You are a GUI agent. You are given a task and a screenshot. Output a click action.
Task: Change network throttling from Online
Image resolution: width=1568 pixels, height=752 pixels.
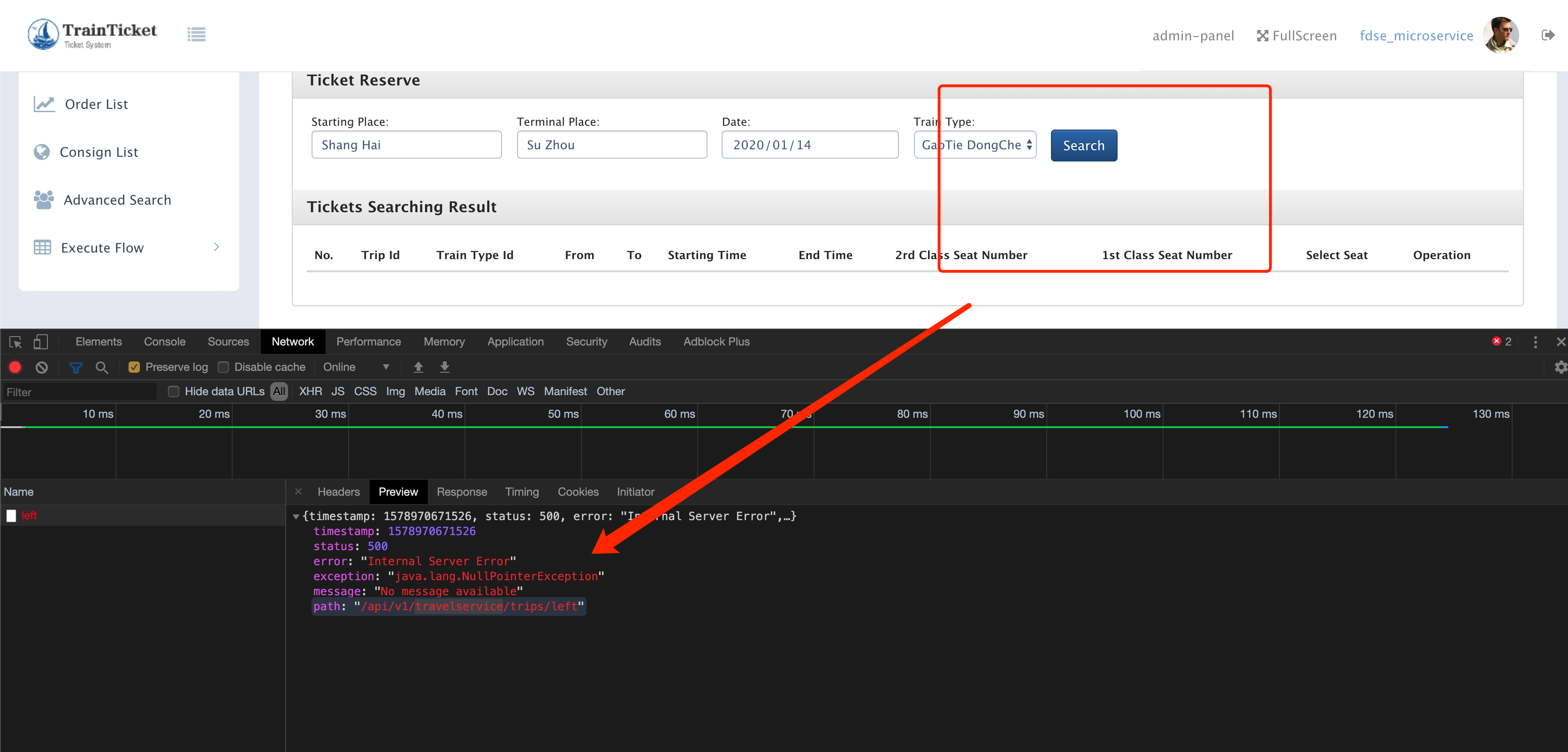point(356,367)
